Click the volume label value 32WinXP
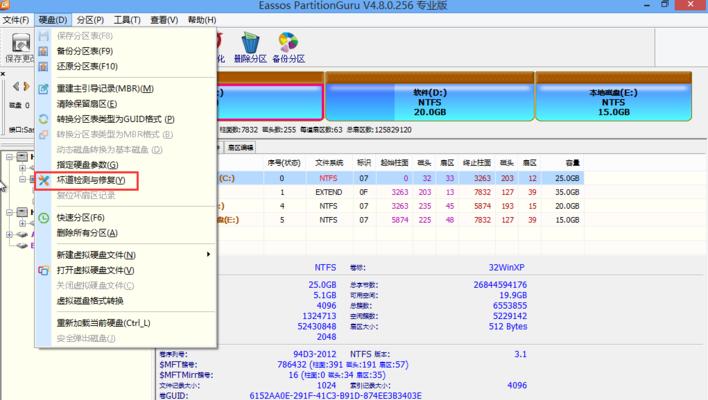 coord(506,268)
